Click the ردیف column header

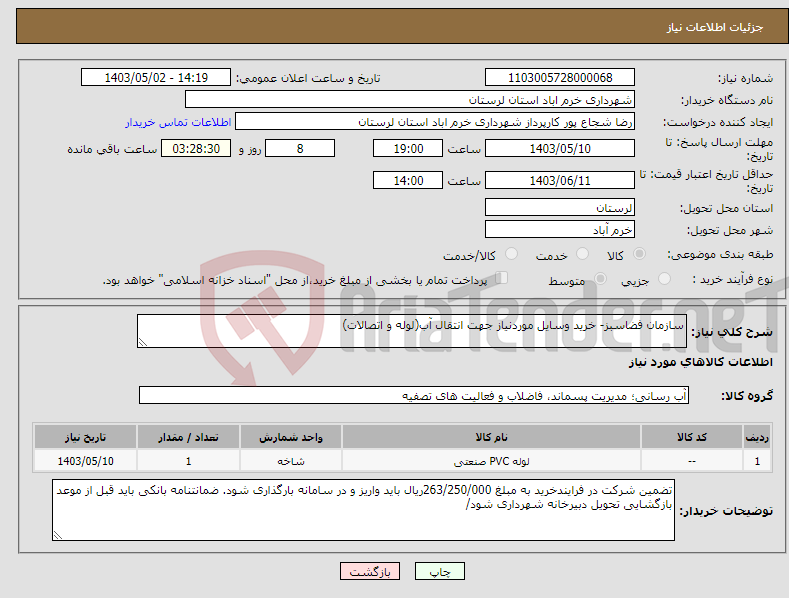[x=757, y=437]
